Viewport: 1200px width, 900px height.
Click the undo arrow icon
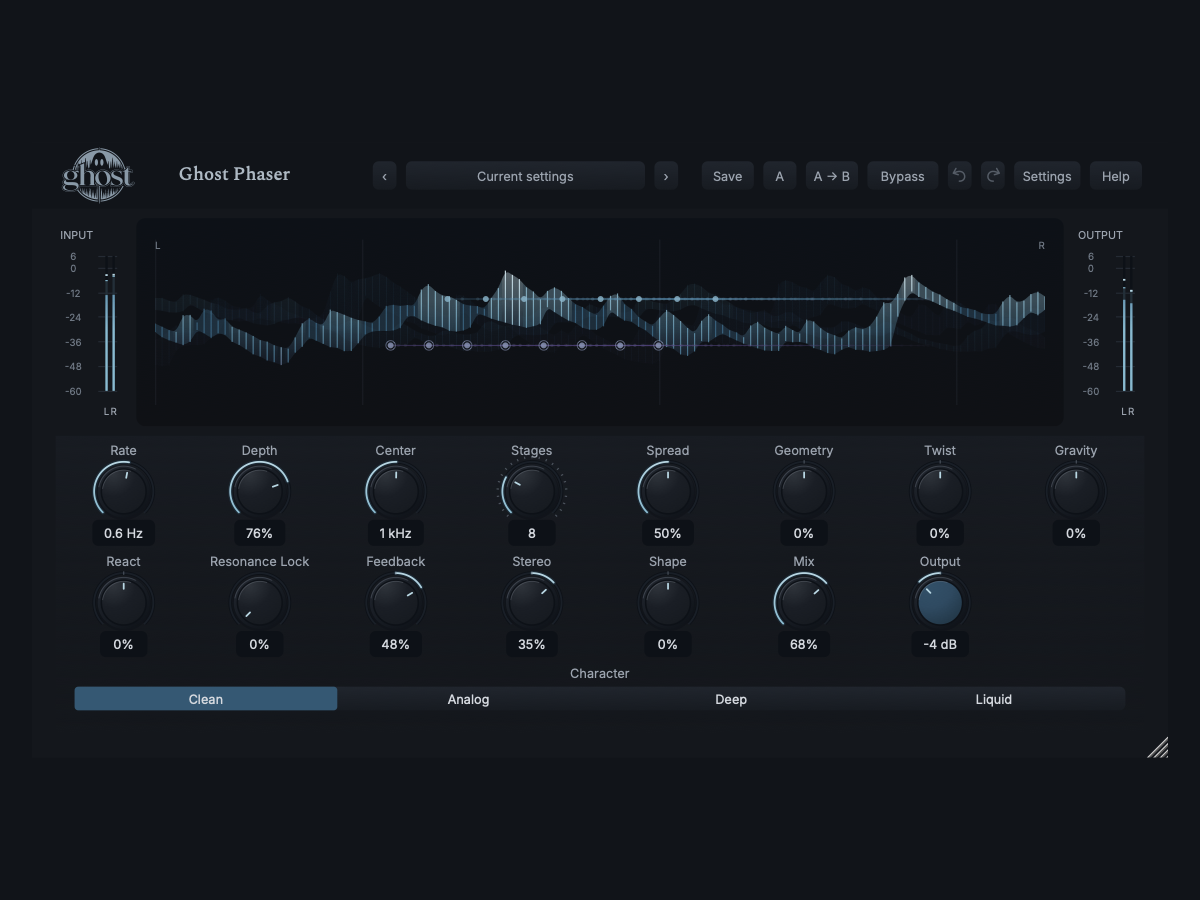959,176
